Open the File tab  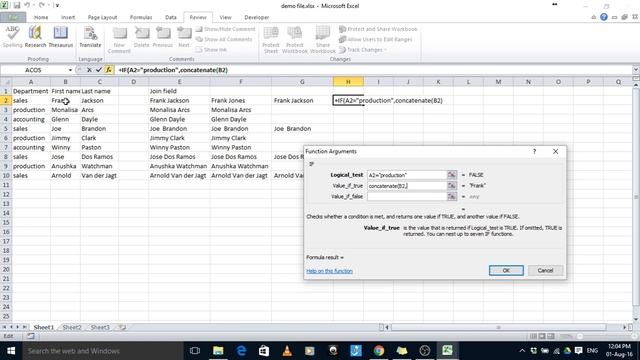13,18
